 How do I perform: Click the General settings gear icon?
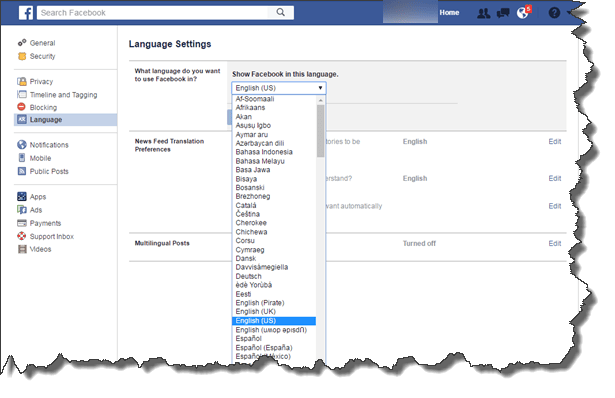click(x=22, y=43)
